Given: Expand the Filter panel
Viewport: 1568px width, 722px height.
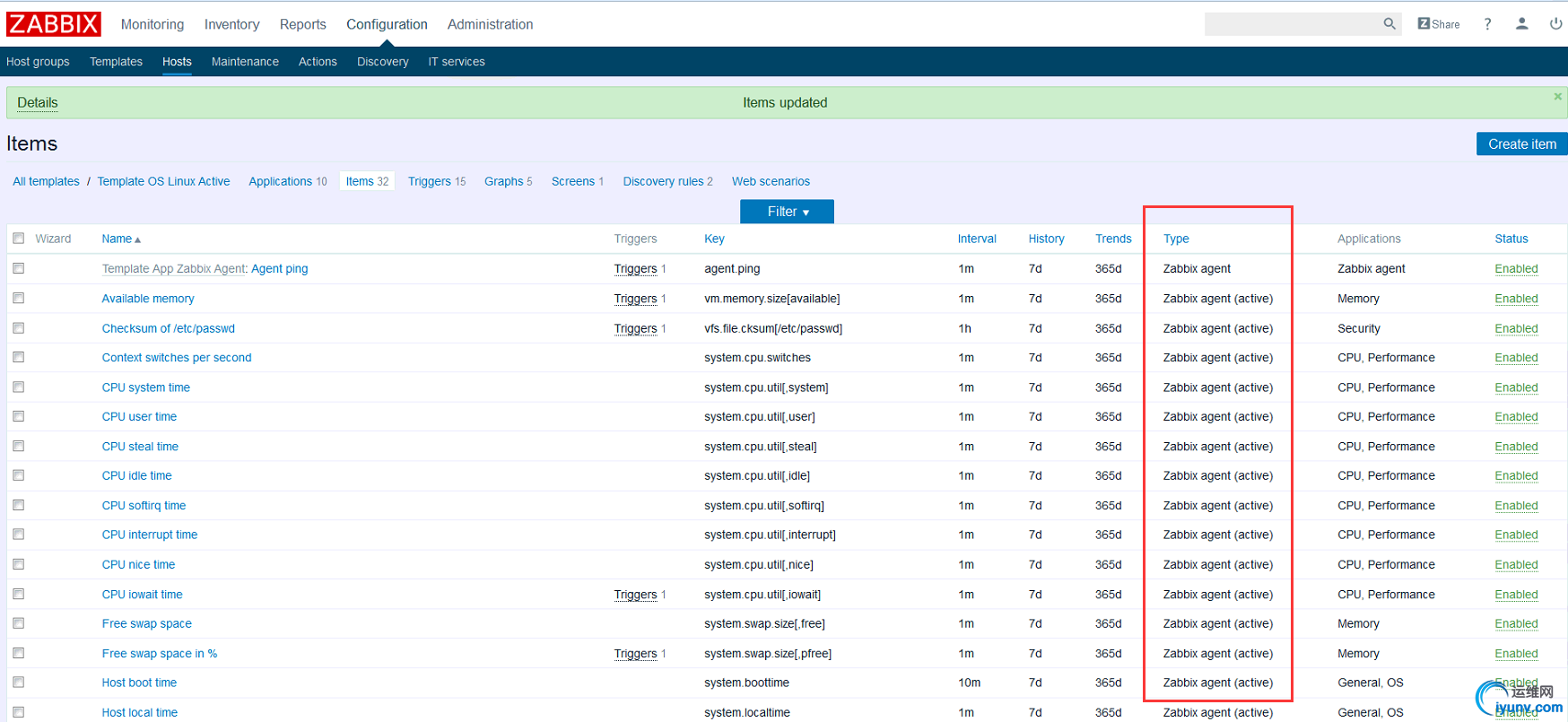Looking at the screenshot, I should pos(787,212).
